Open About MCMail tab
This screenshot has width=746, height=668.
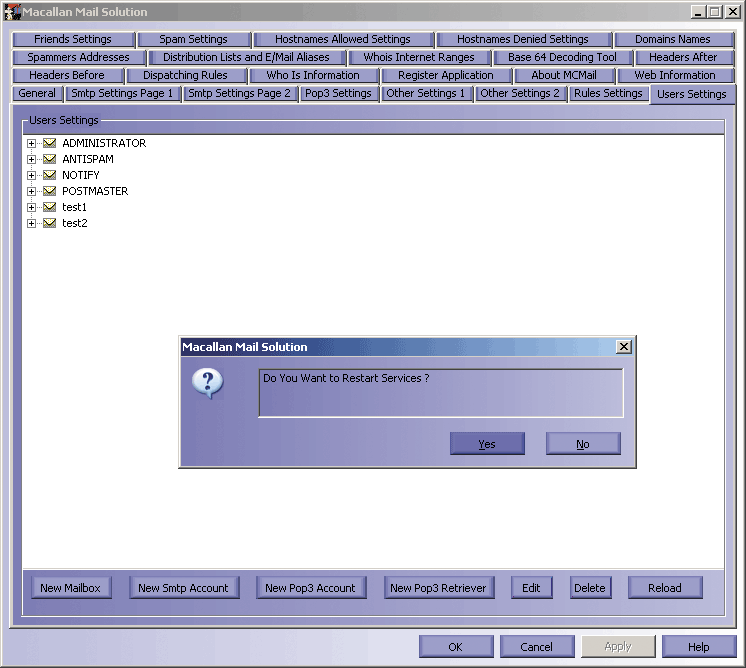point(564,75)
